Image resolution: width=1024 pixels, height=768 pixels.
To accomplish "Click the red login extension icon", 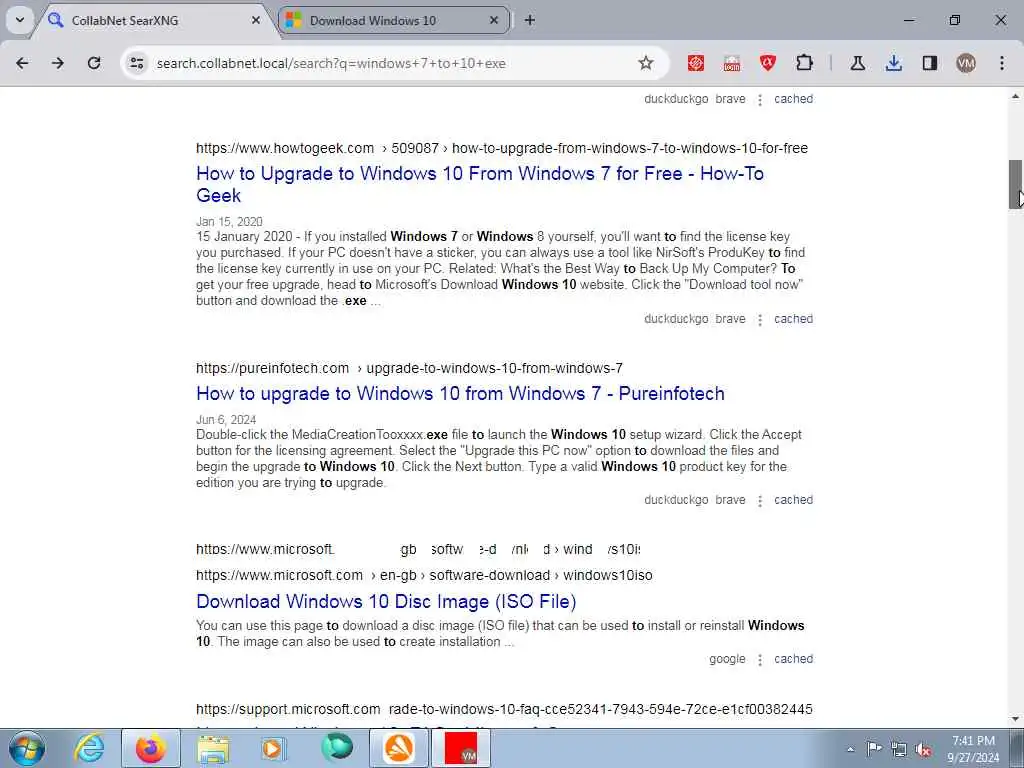I will click(x=732, y=63).
